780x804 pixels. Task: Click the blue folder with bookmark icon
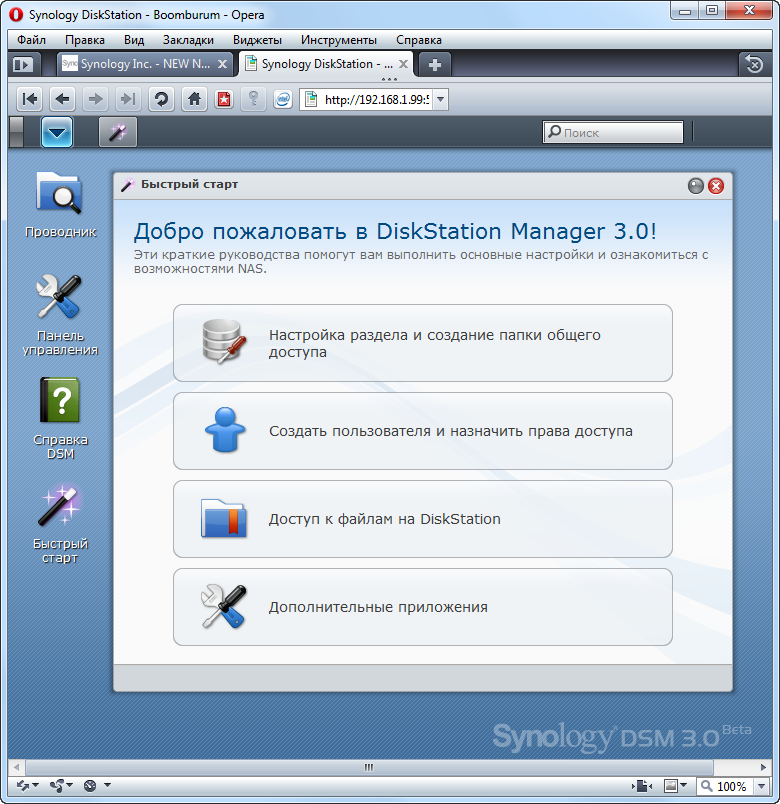[224, 518]
